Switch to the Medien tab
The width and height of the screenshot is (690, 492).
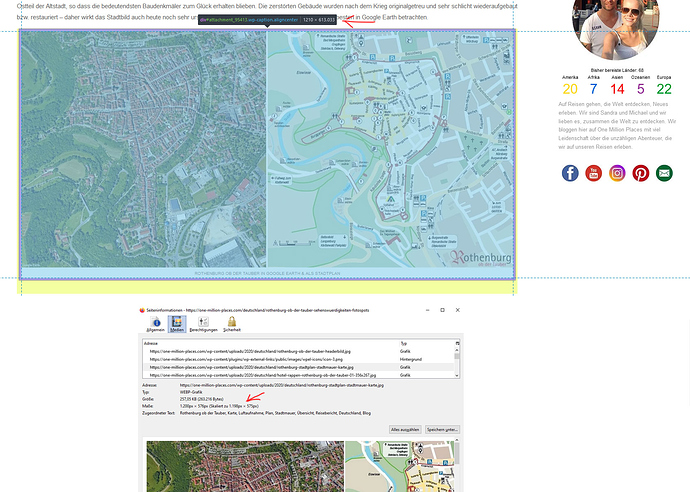coord(177,324)
